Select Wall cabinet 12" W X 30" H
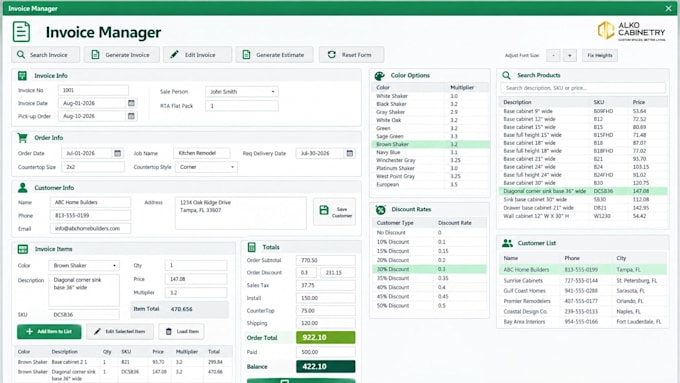This screenshot has height=383, width=680. click(583, 216)
